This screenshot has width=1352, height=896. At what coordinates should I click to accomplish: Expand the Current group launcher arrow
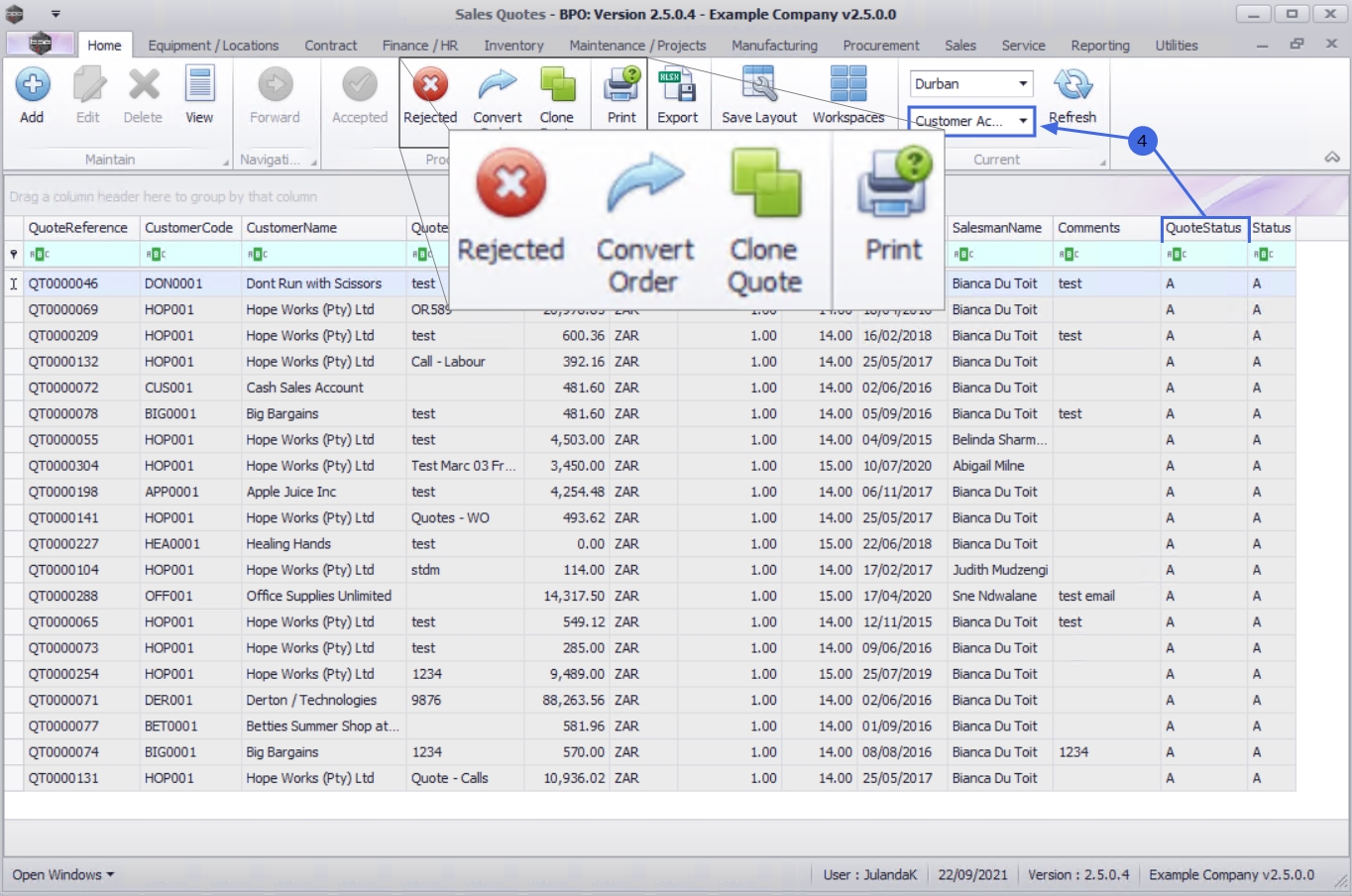1102,162
